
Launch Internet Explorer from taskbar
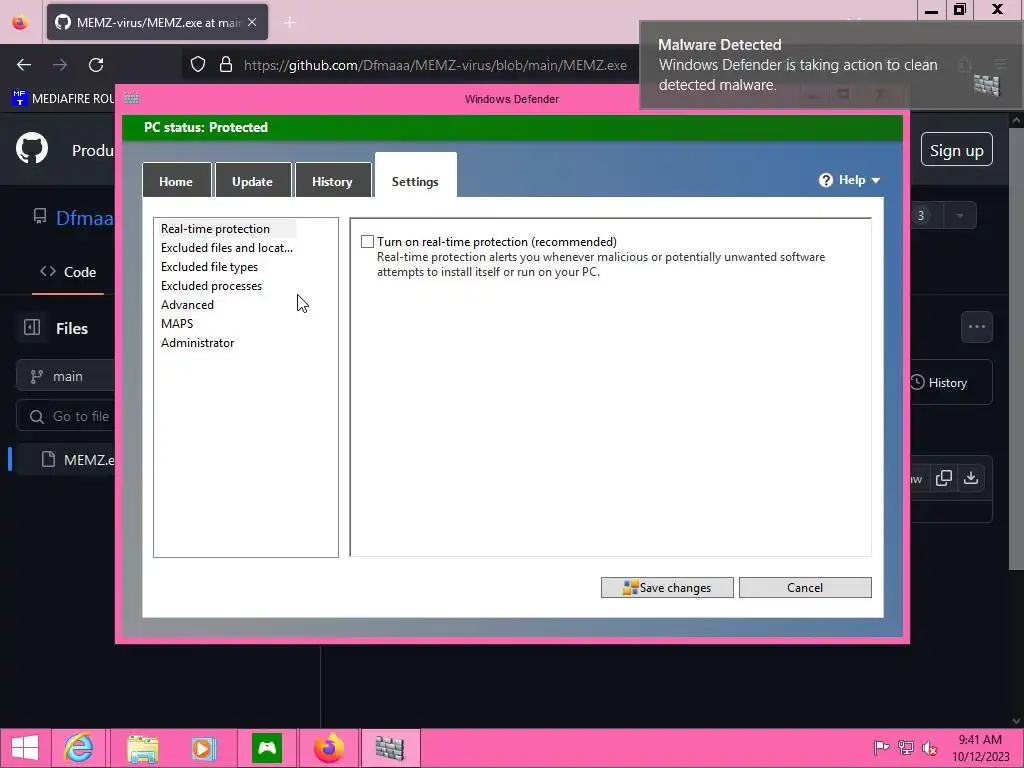pos(78,748)
